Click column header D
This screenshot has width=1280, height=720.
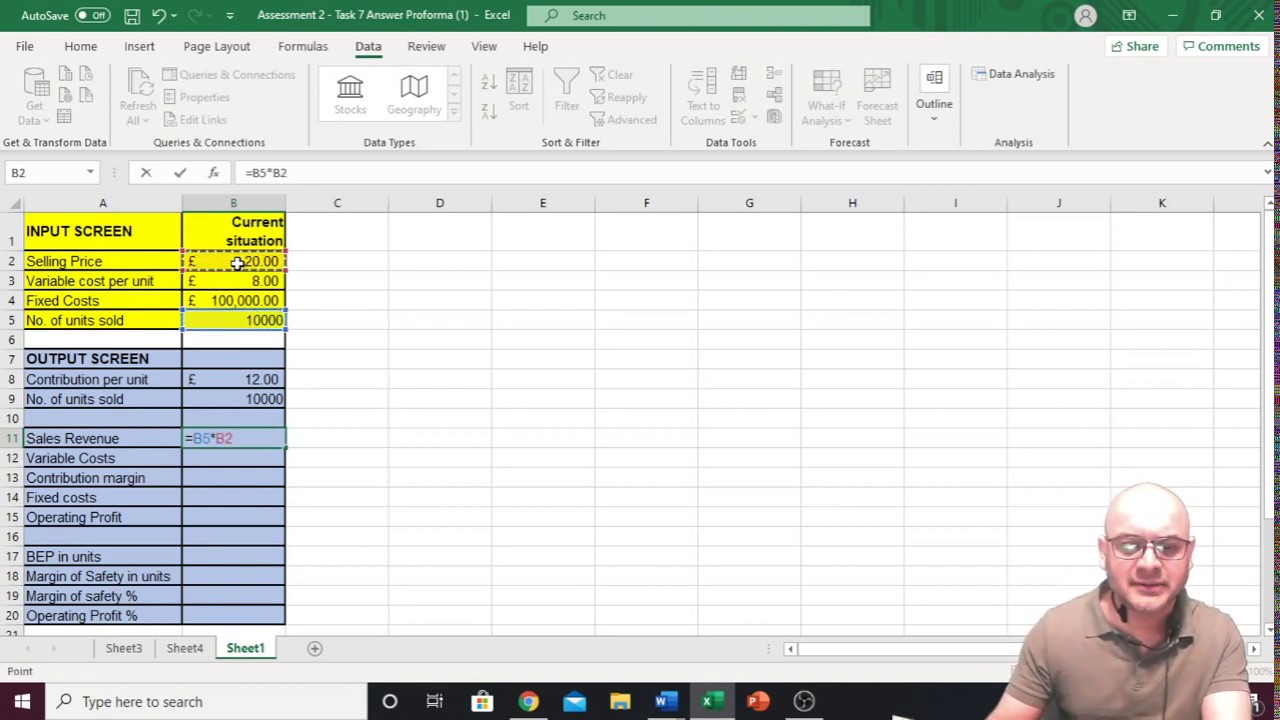[x=440, y=203]
